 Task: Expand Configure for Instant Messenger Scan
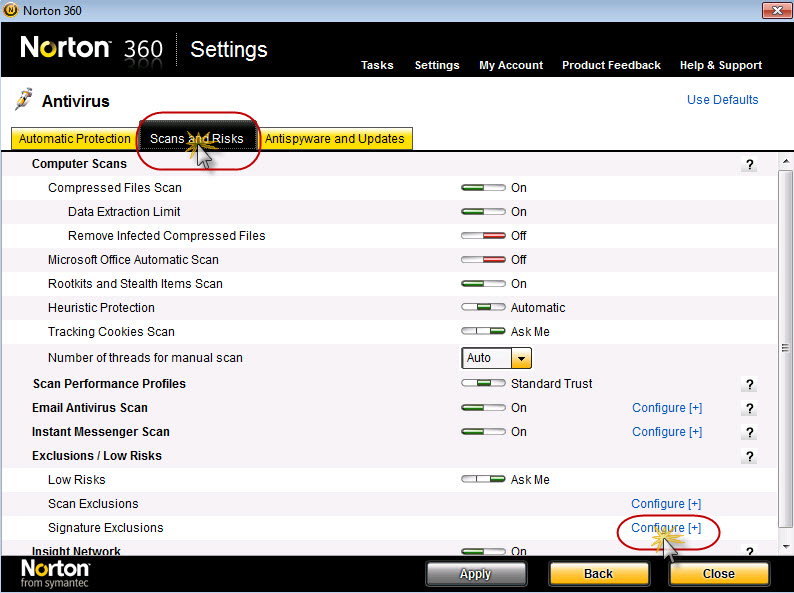point(667,432)
